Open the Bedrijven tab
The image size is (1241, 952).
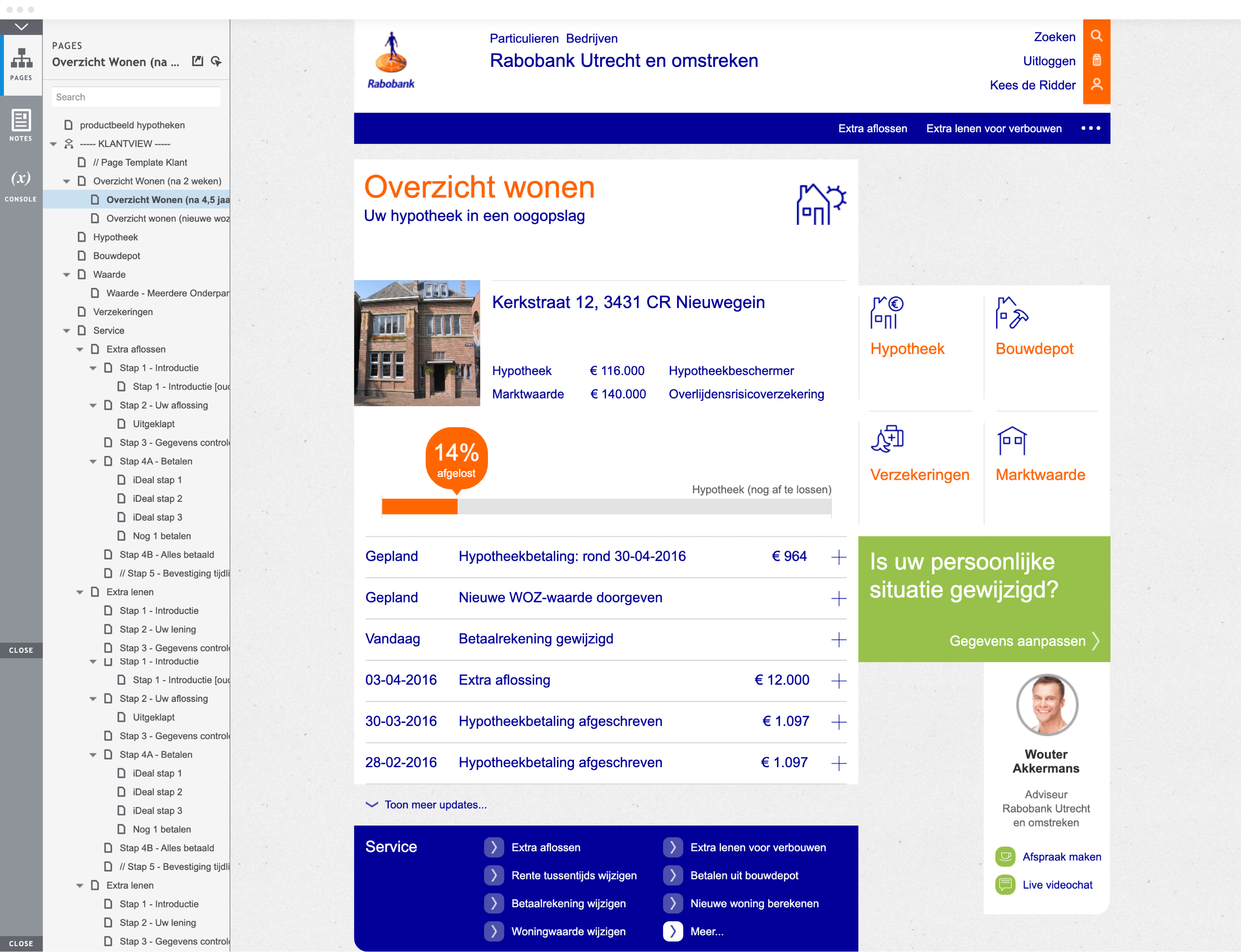point(592,38)
